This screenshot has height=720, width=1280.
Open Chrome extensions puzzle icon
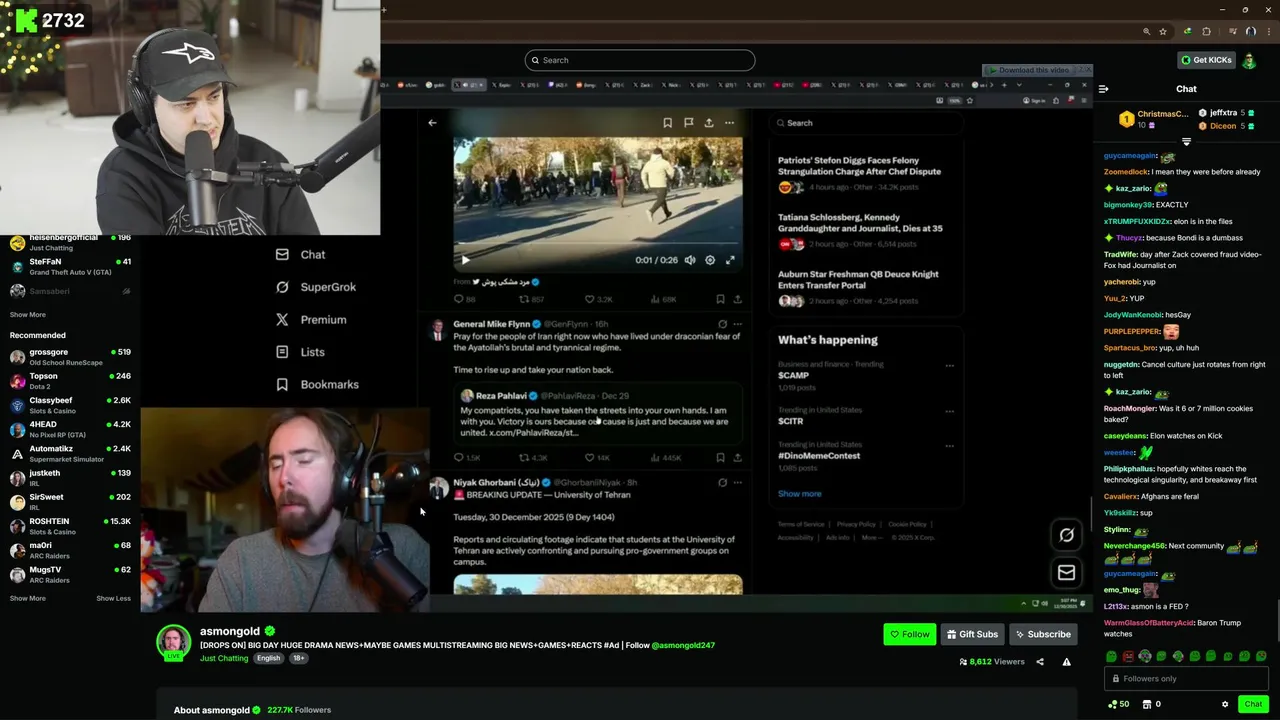click(1206, 32)
